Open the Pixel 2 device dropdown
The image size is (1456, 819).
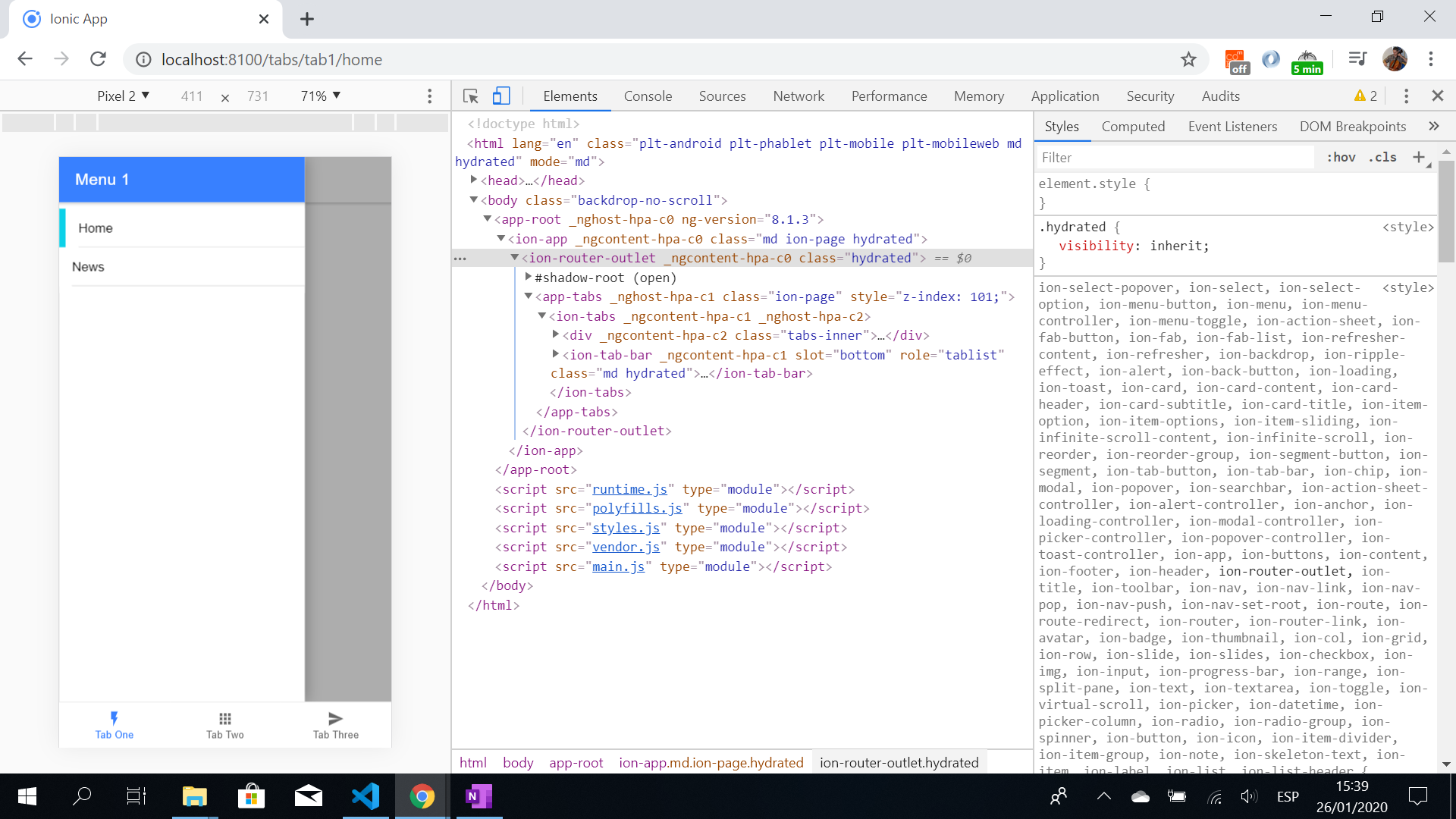coord(123,96)
